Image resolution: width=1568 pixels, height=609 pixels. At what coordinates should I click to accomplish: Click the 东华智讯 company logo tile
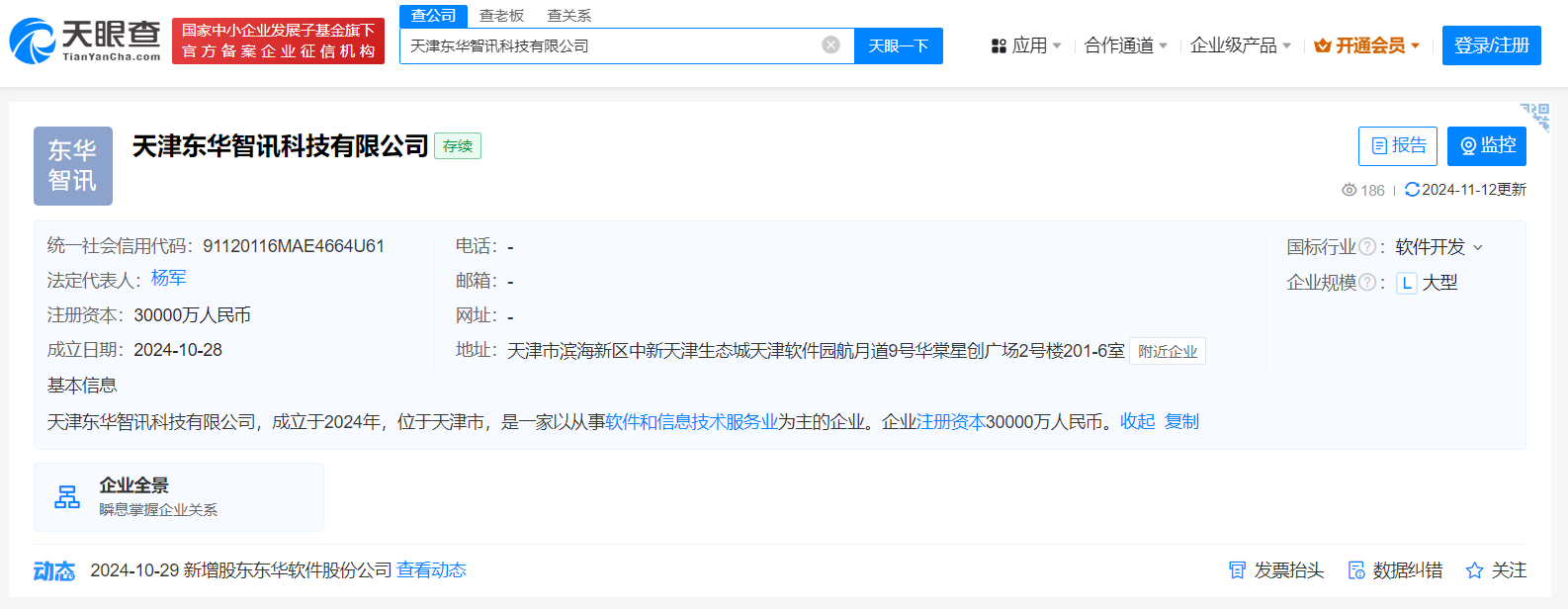point(73,166)
